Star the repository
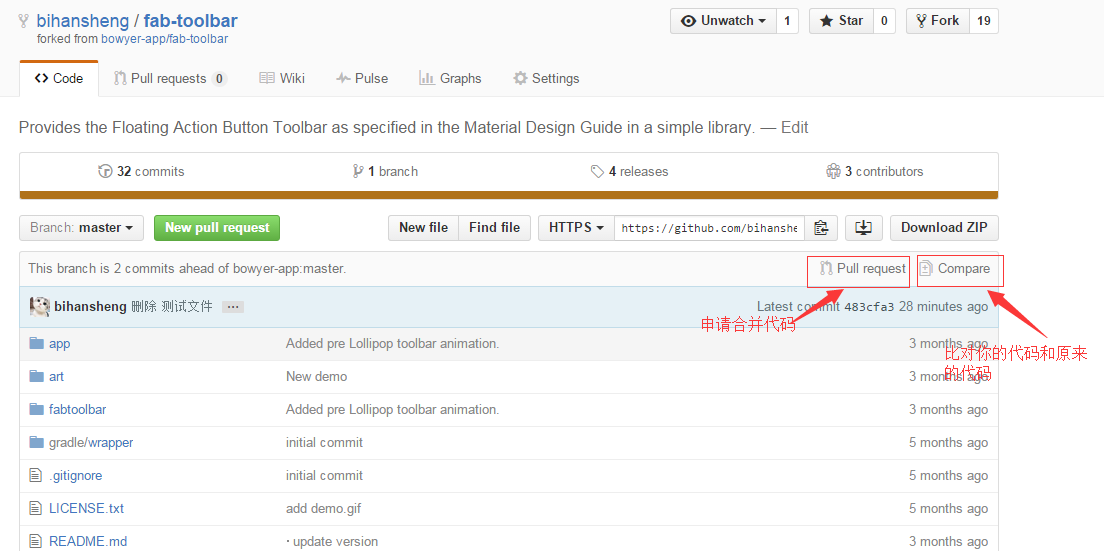 [841, 21]
